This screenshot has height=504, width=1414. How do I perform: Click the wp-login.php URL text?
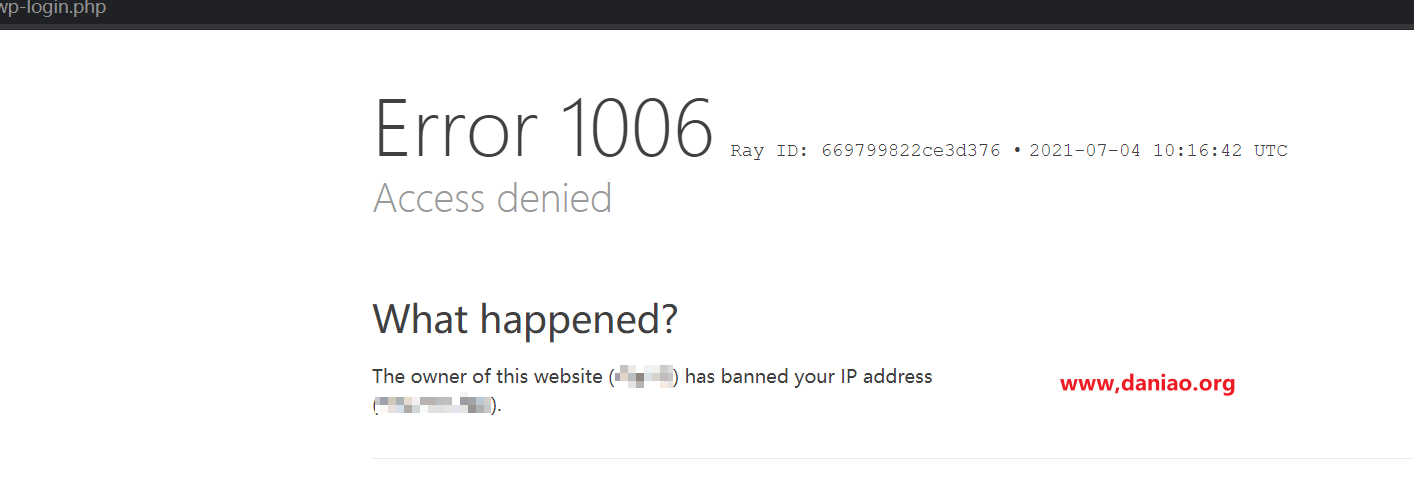(52, 8)
